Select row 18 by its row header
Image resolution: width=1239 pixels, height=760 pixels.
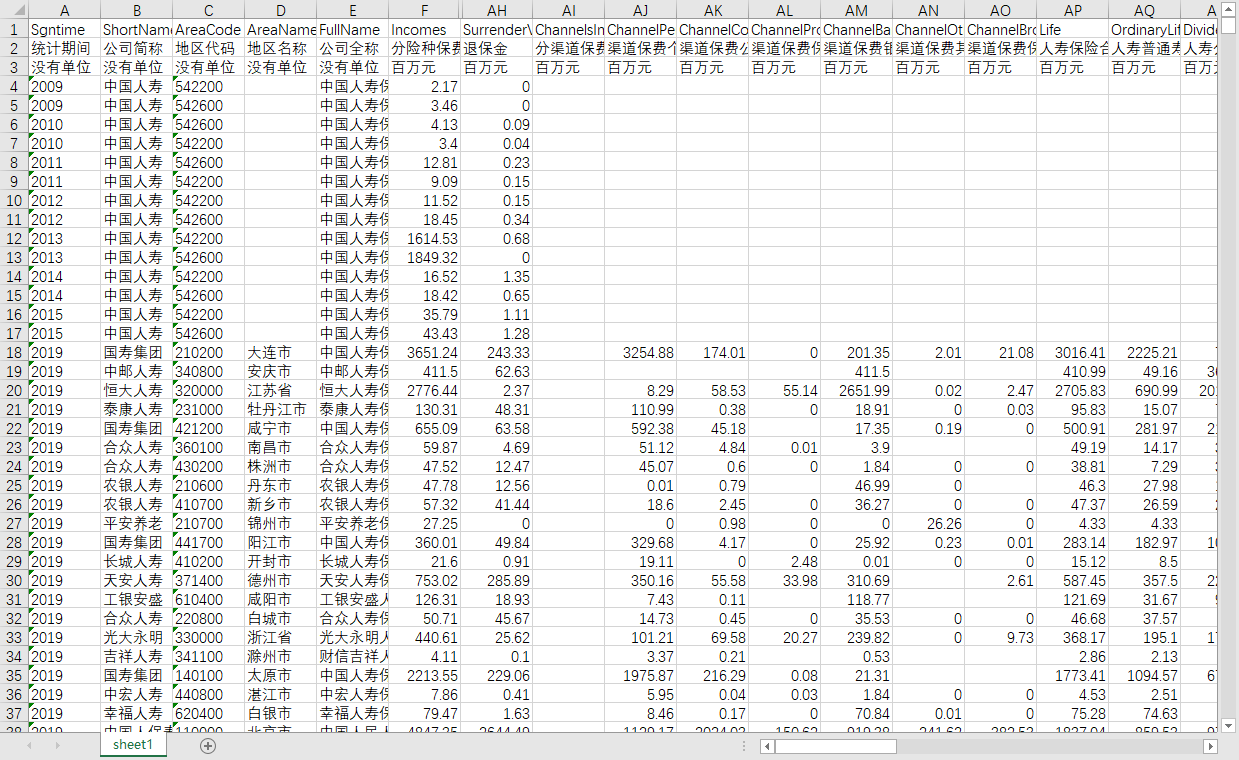[x=14, y=352]
